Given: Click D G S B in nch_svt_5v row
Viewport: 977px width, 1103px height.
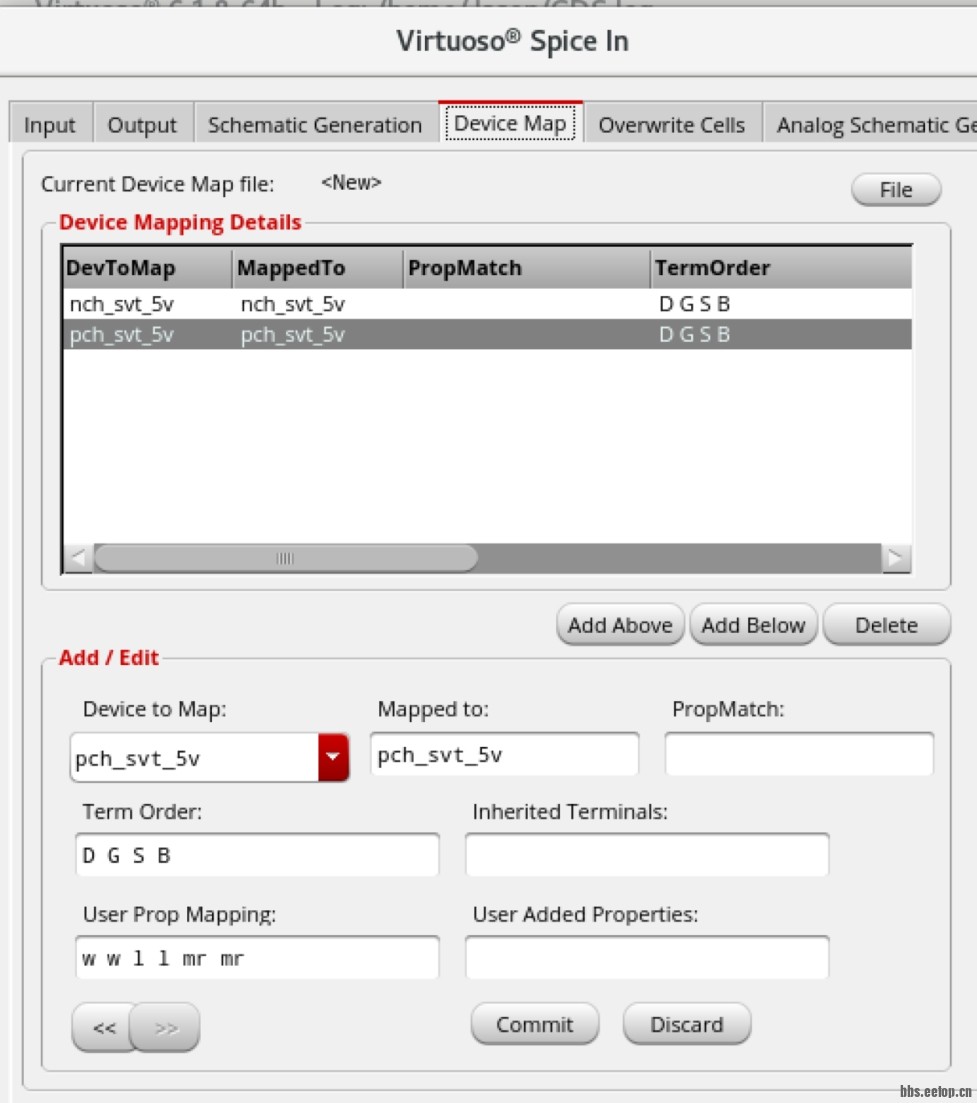Looking at the screenshot, I should pos(694,304).
